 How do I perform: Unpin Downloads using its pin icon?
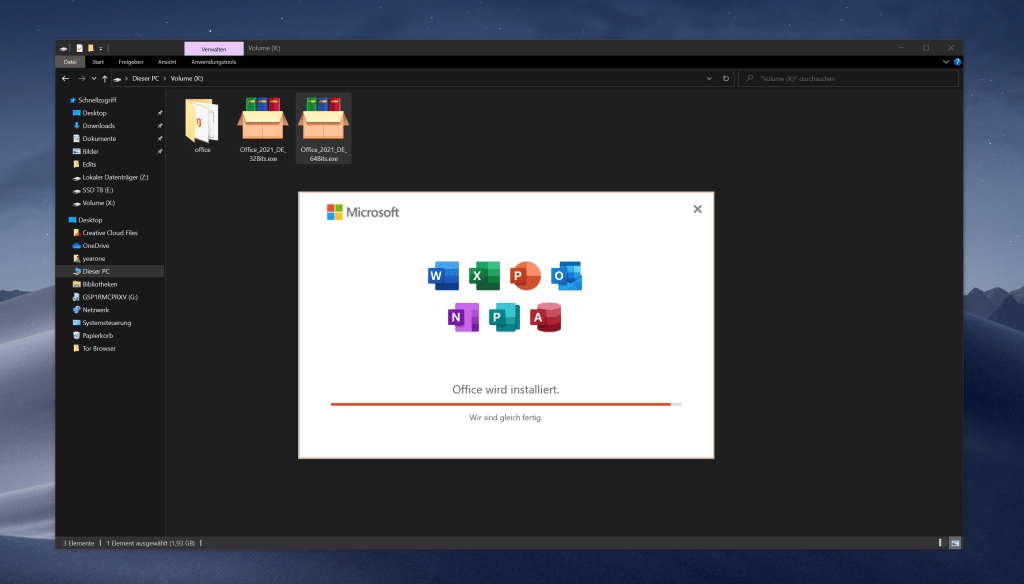point(160,125)
